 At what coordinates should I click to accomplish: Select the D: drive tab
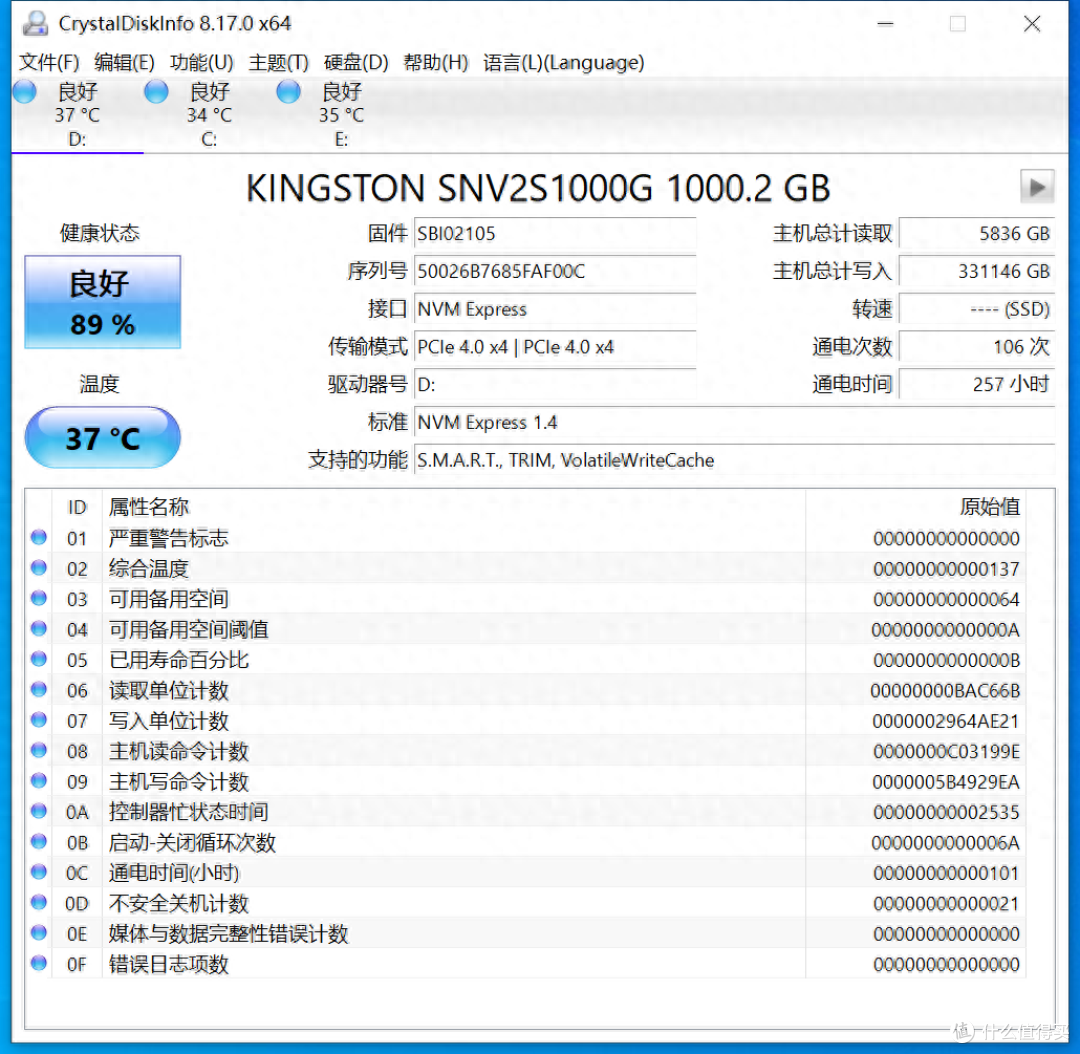coord(77,114)
